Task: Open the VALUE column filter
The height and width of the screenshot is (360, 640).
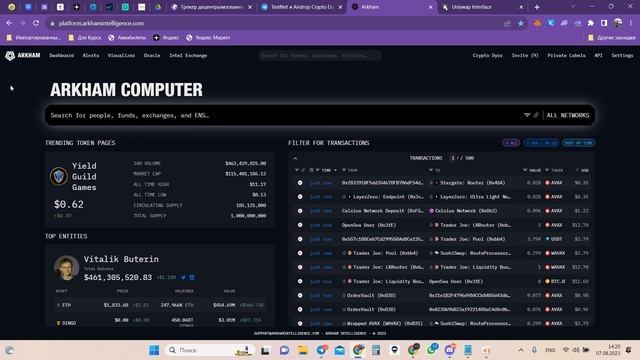Action: click(x=525, y=170)
